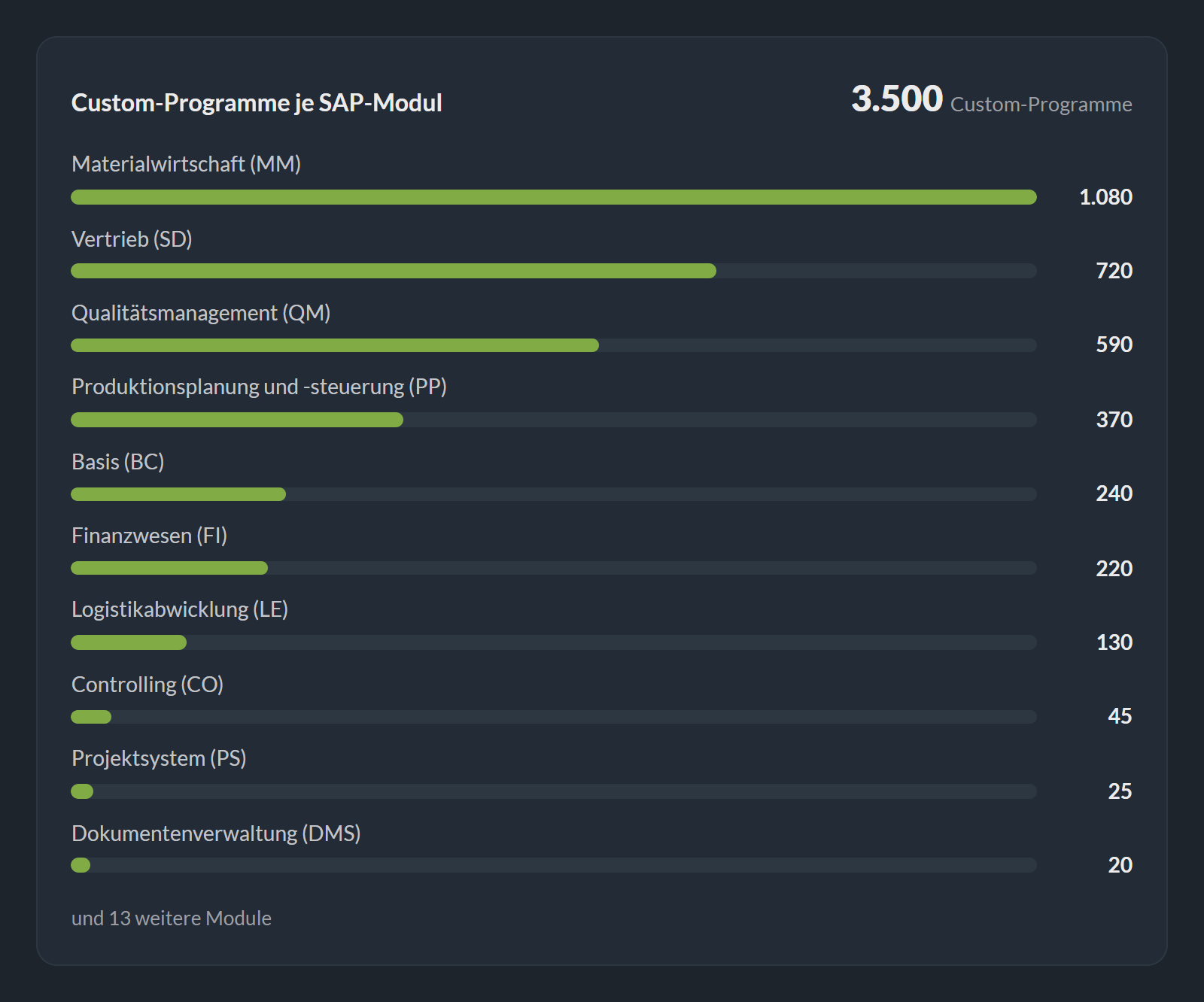
Task: Select the value '590'
Action: 1114,345
